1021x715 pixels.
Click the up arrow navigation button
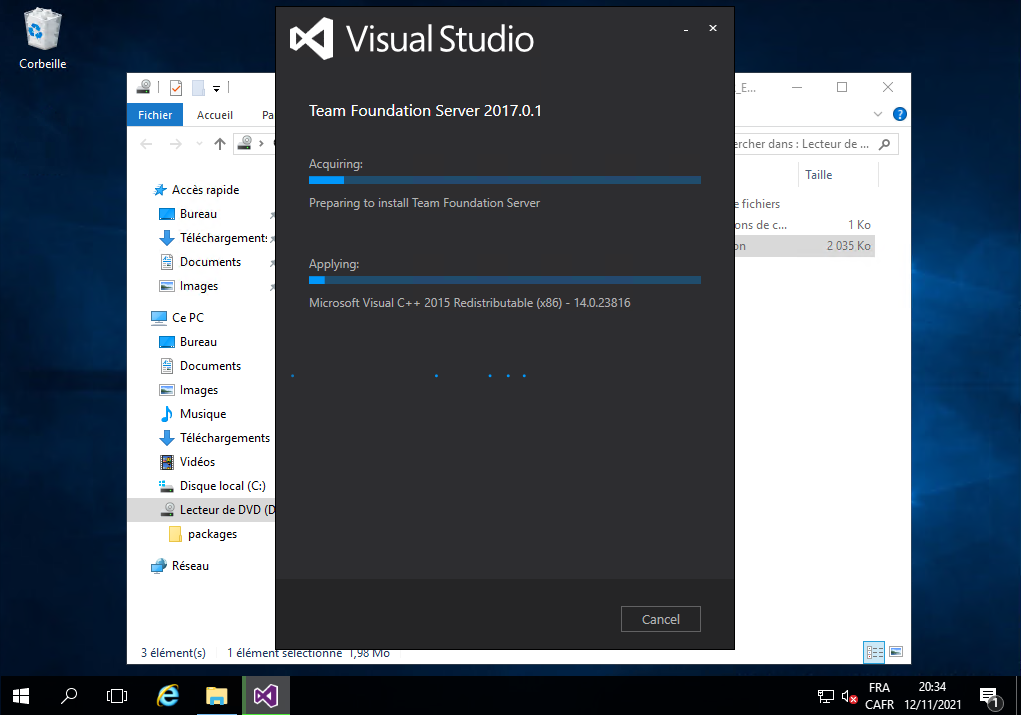(x=220, y=144)
